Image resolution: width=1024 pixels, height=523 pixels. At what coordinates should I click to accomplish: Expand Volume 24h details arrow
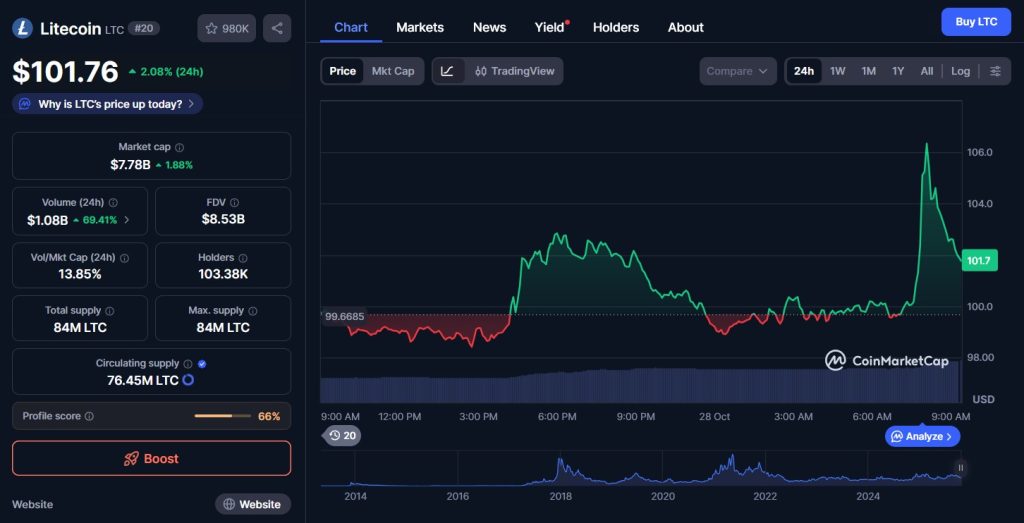127,220
